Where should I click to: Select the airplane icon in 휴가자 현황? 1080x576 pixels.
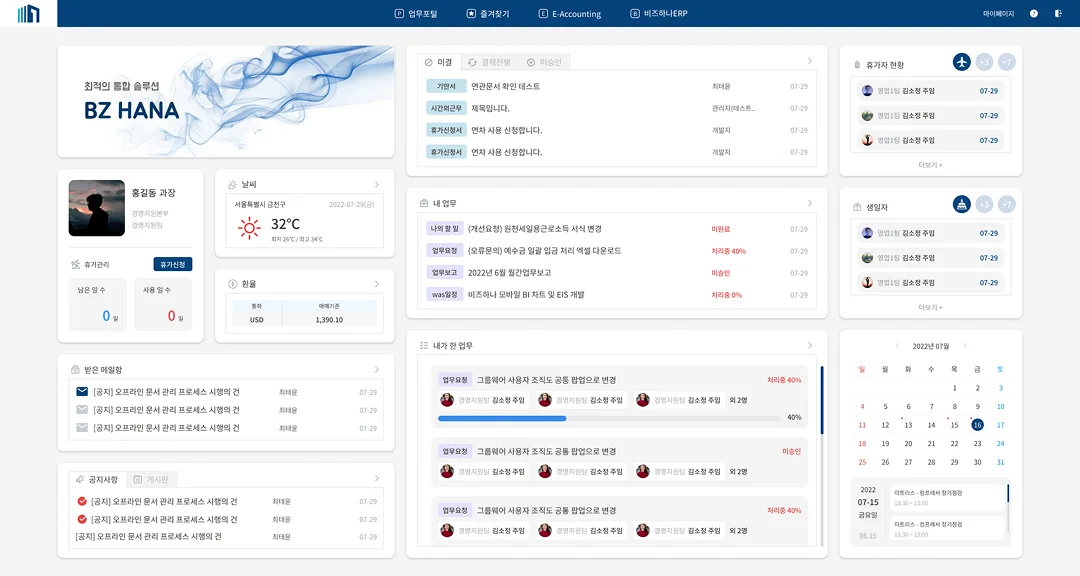pos(962,62)
